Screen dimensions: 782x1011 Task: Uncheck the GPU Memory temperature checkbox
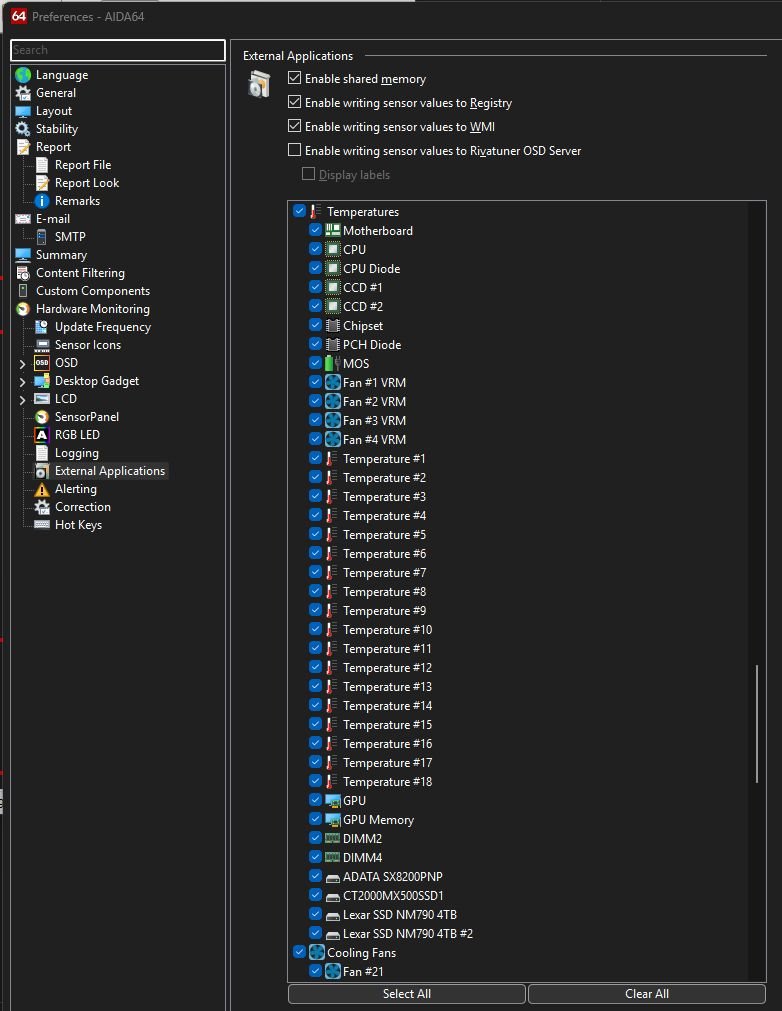click(x=316, y=820)
